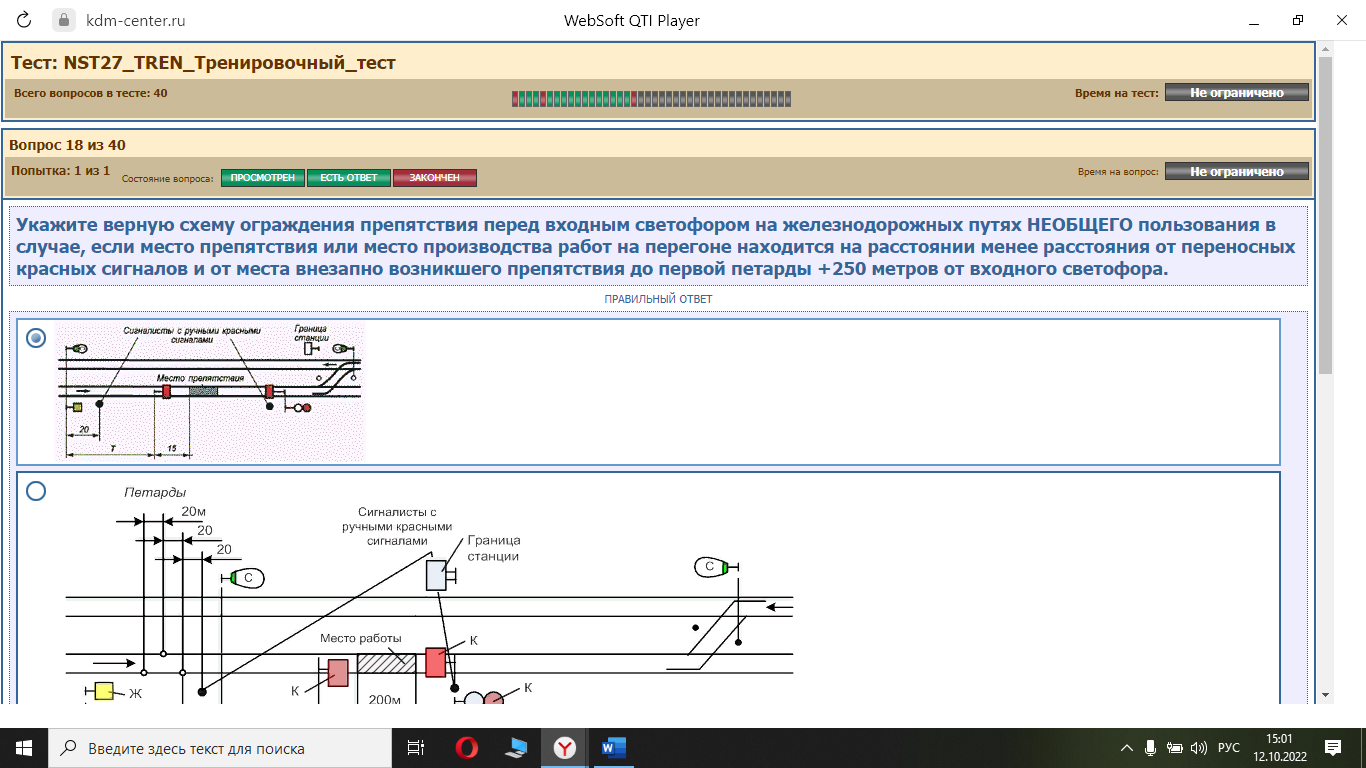
Task: Click the Вопрос 18 из 40 heading
Action: 68,145
